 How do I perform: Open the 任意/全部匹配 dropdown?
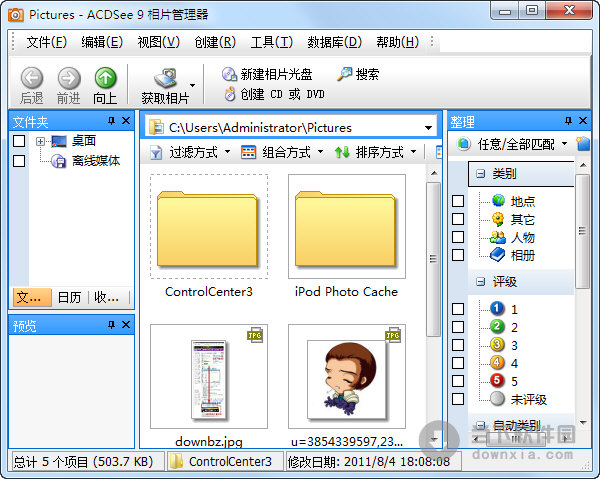tap(564, 144)
